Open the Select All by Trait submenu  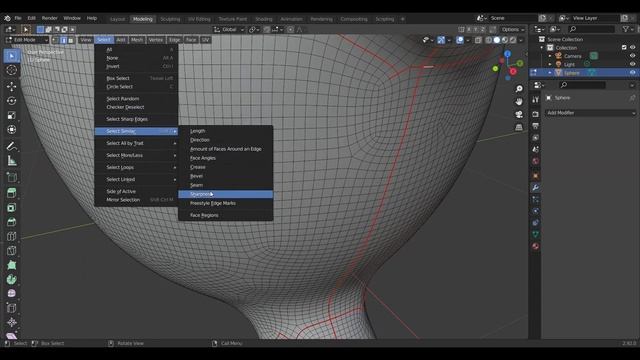coord(136,143)
